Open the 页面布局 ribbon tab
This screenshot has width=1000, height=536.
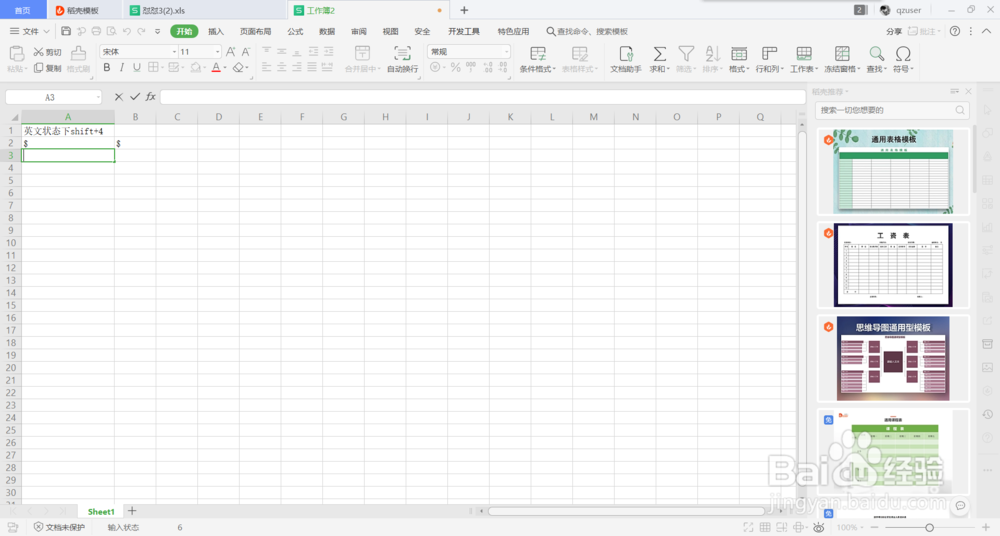[x=256, y=31]
